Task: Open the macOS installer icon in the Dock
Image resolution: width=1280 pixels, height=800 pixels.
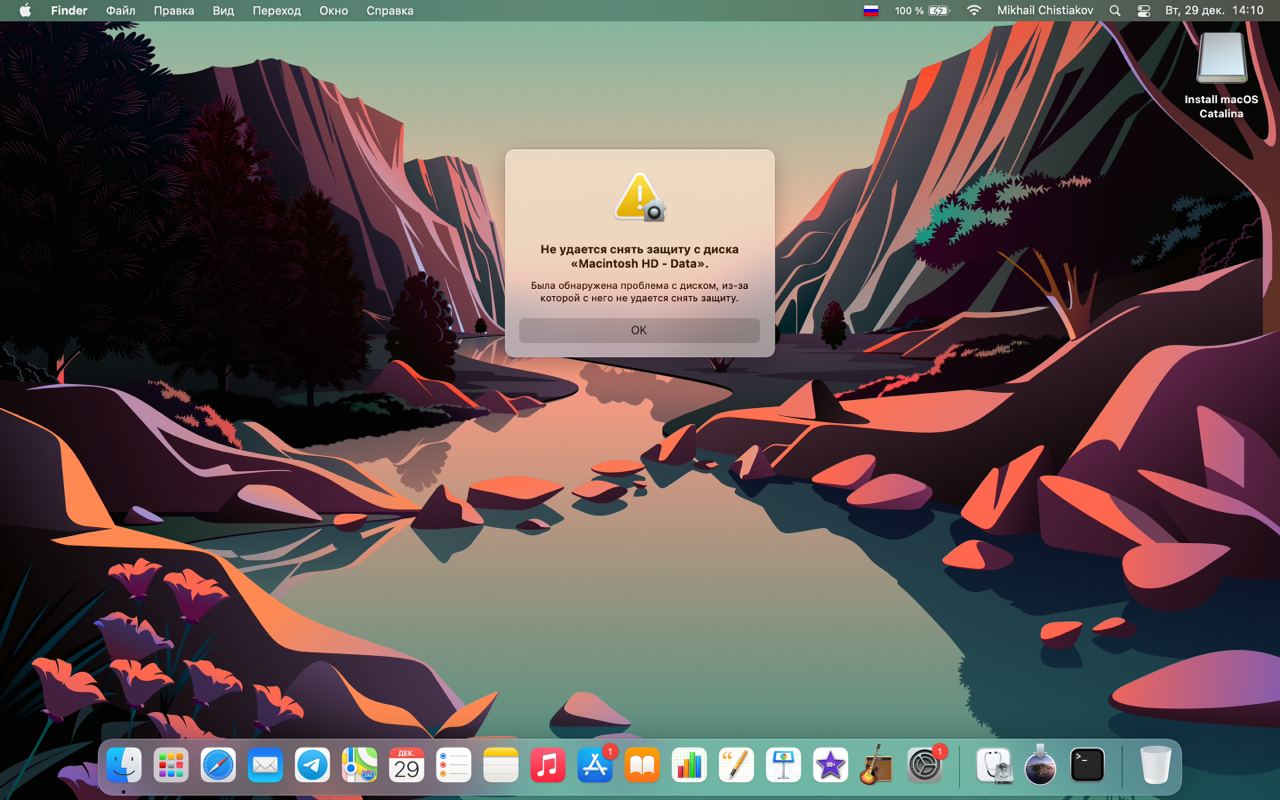Action: coord(1040,766)
